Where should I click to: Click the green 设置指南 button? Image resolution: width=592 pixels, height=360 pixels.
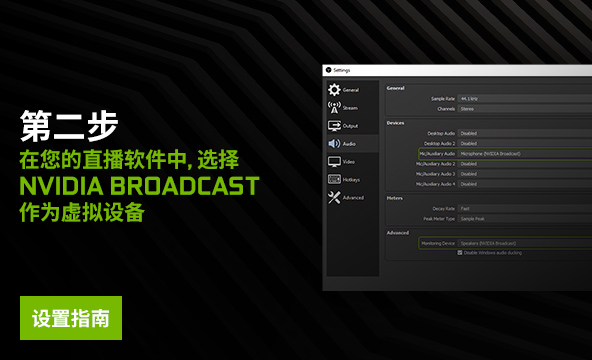coord(71,318)
